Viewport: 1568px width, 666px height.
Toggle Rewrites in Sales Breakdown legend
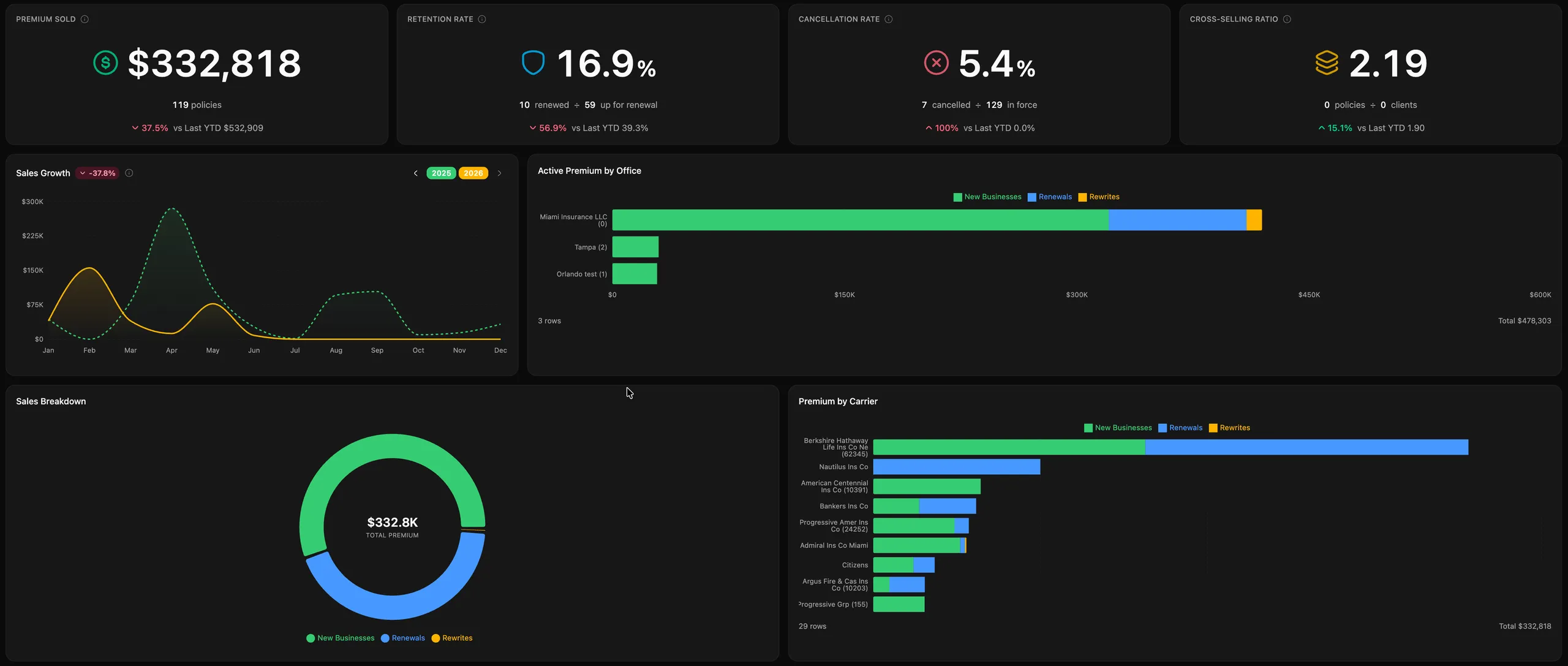pyautogui.click(x=452, y=638)
